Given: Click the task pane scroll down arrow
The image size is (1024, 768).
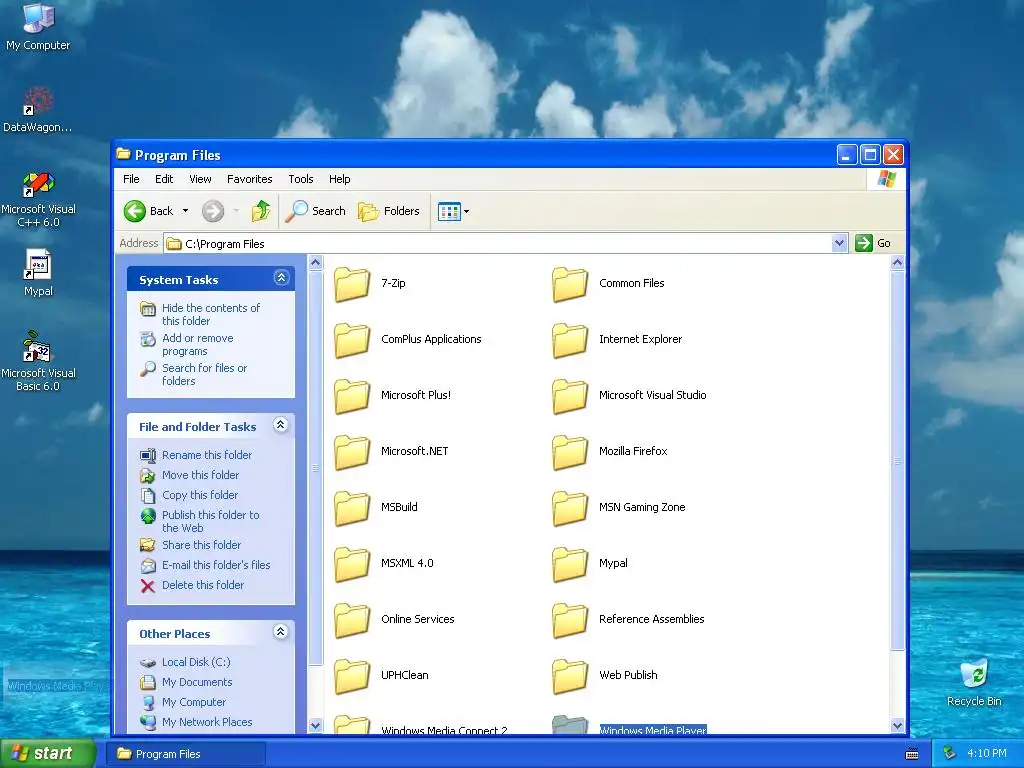Looking at the screenshot, I should pos(315,725).
